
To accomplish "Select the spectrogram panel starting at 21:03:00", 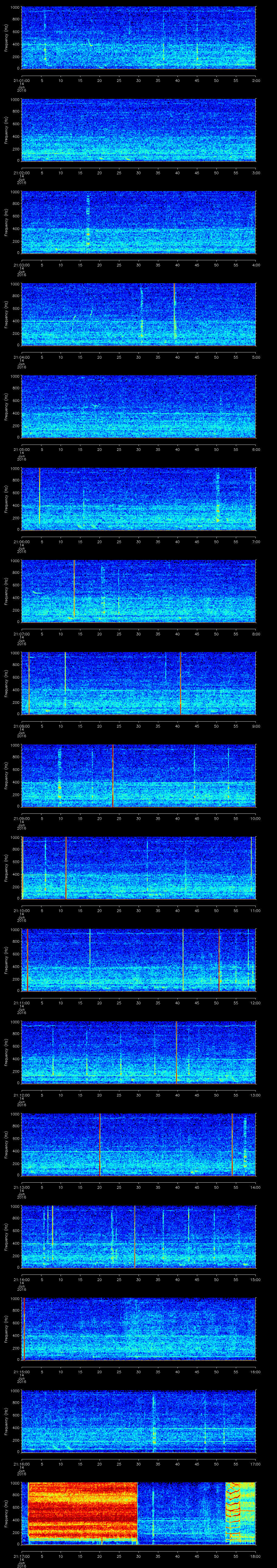I will (x=138, y=222).
